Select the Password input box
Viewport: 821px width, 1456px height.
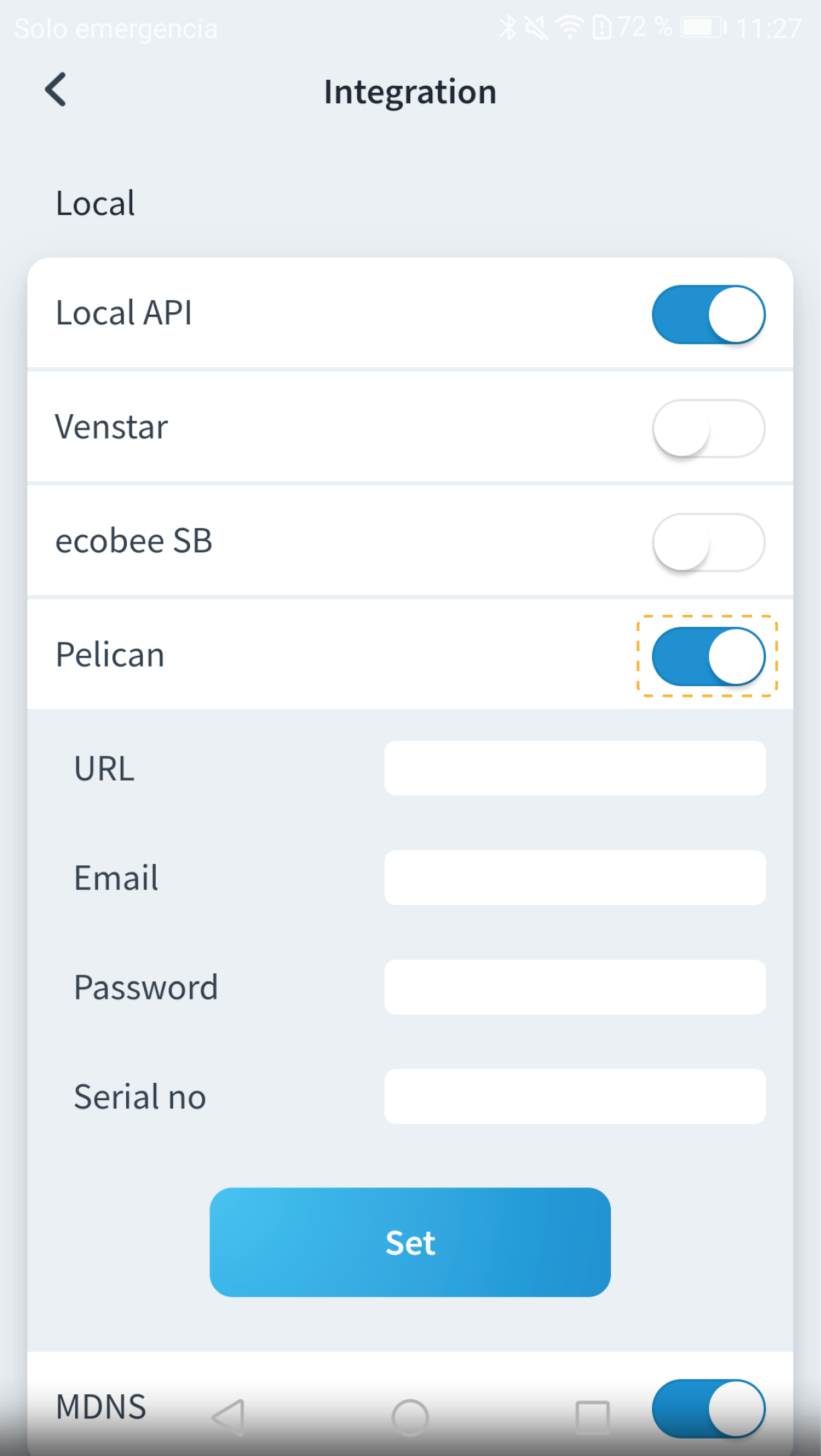[x=575, y=987]
